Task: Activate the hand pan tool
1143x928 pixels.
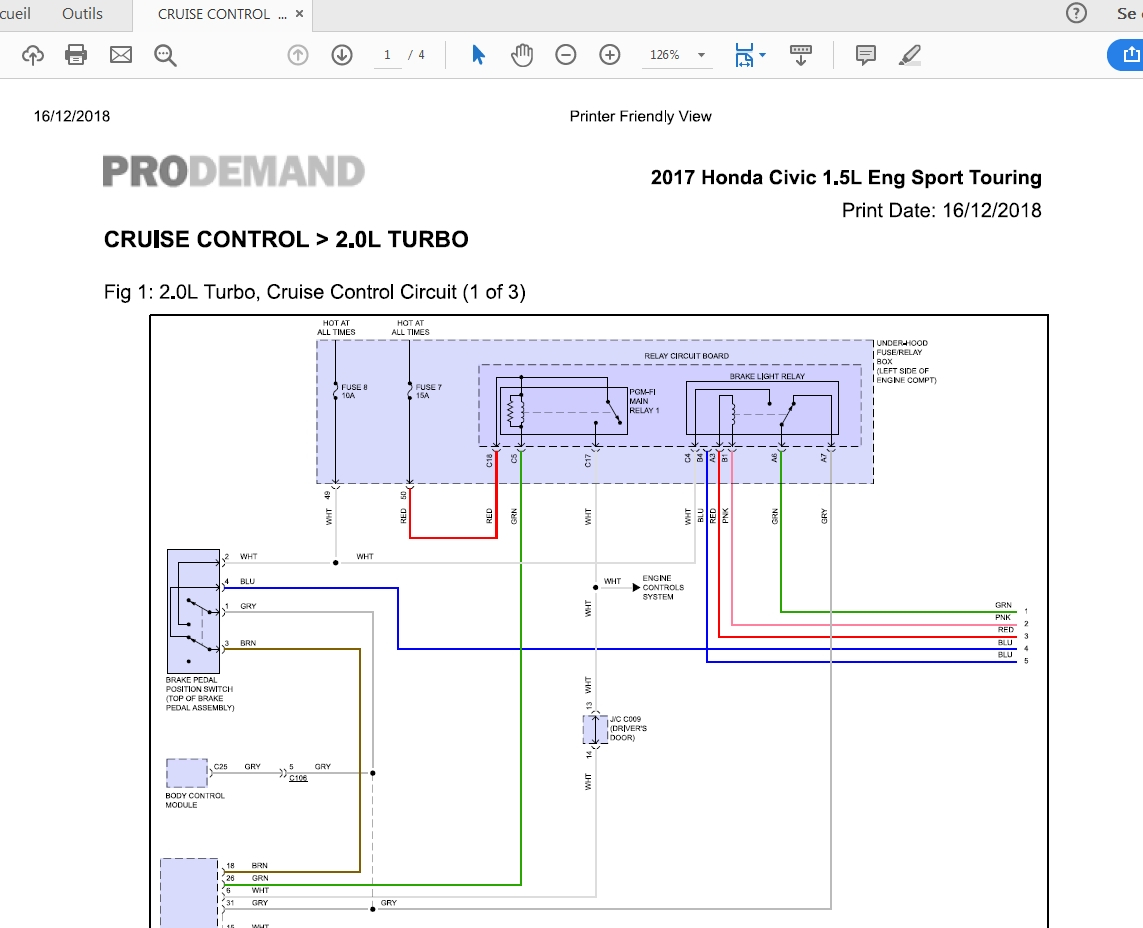Action: [x=522, y=55]
